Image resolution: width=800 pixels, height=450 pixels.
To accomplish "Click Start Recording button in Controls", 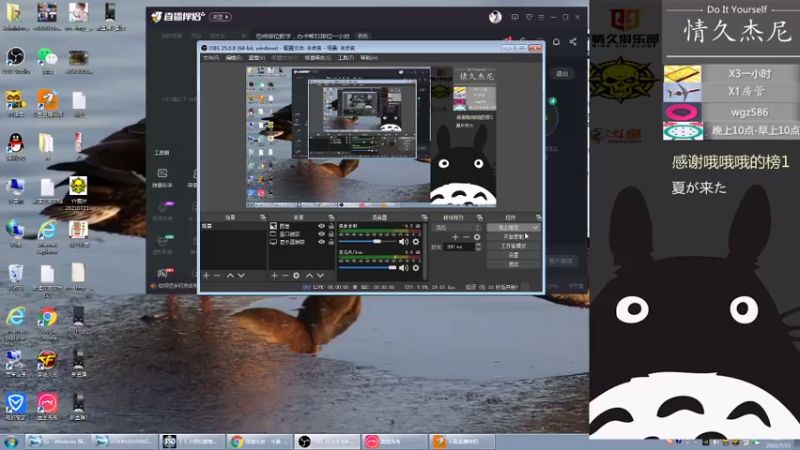I will [x=513, y=237].
